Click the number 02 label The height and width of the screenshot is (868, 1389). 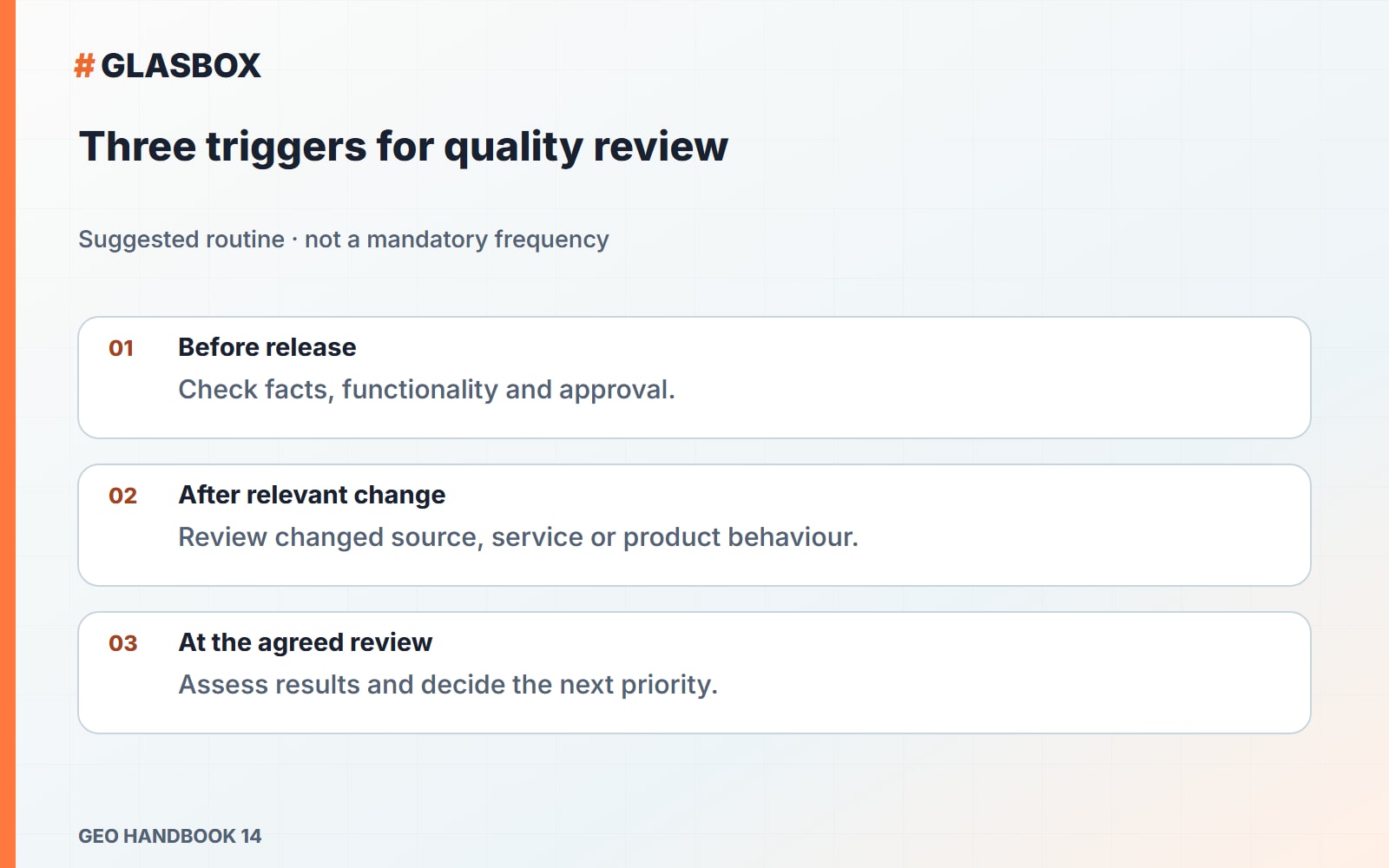point(122,496)
